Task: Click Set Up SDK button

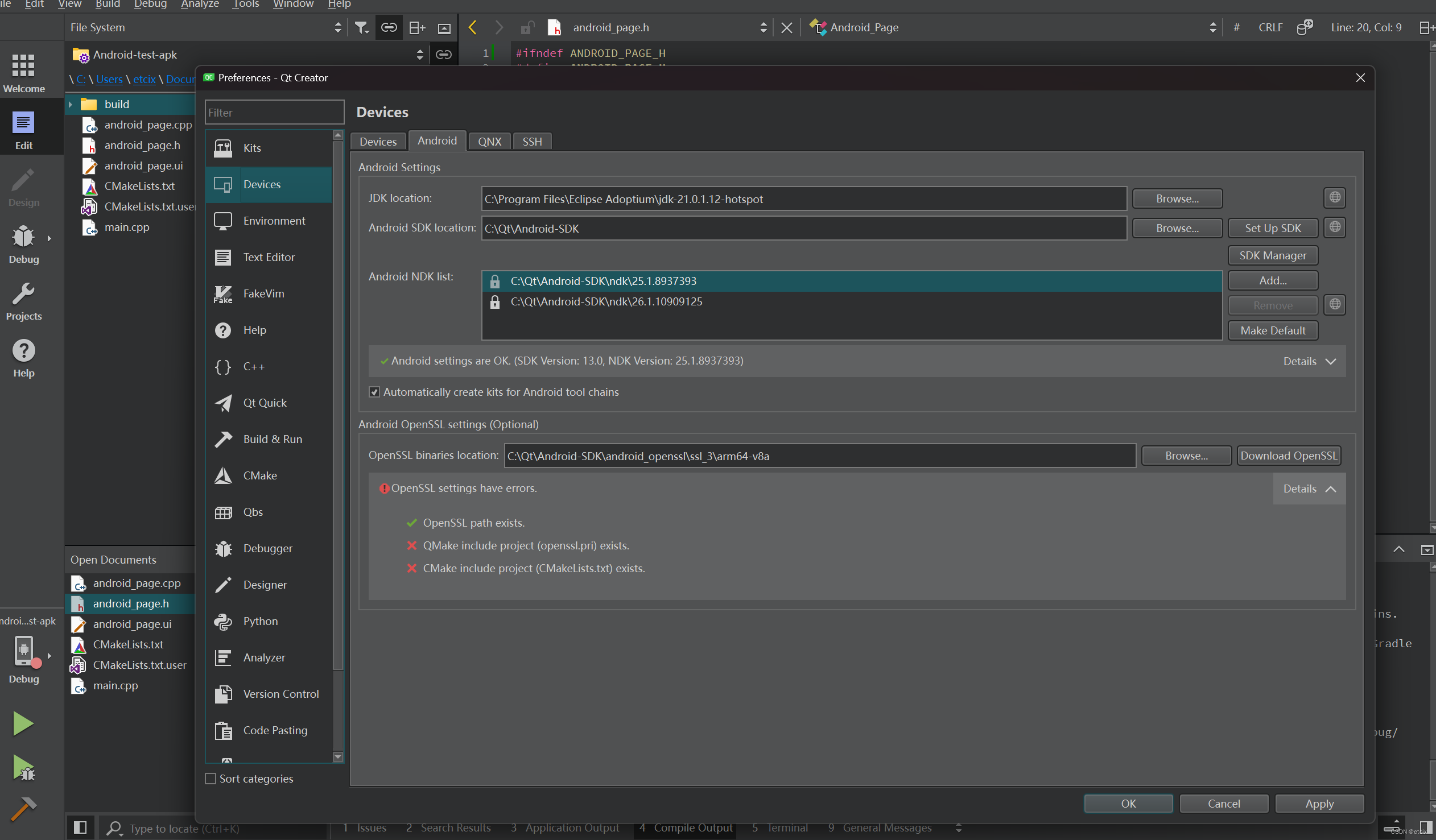Action: [1272, 227]
